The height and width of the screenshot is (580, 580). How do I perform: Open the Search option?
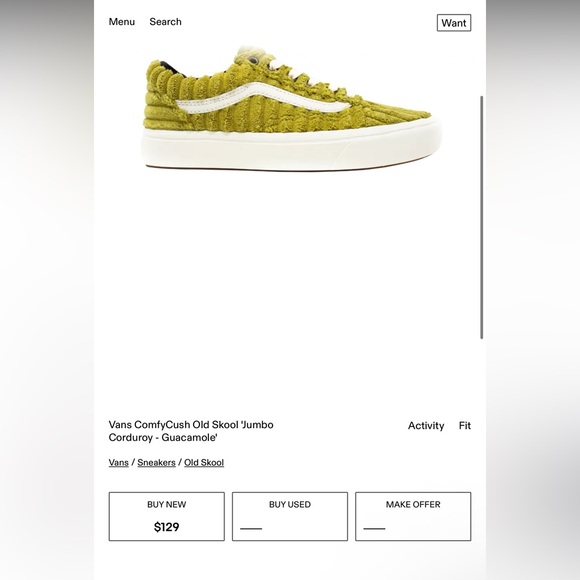tap(165, 22)
